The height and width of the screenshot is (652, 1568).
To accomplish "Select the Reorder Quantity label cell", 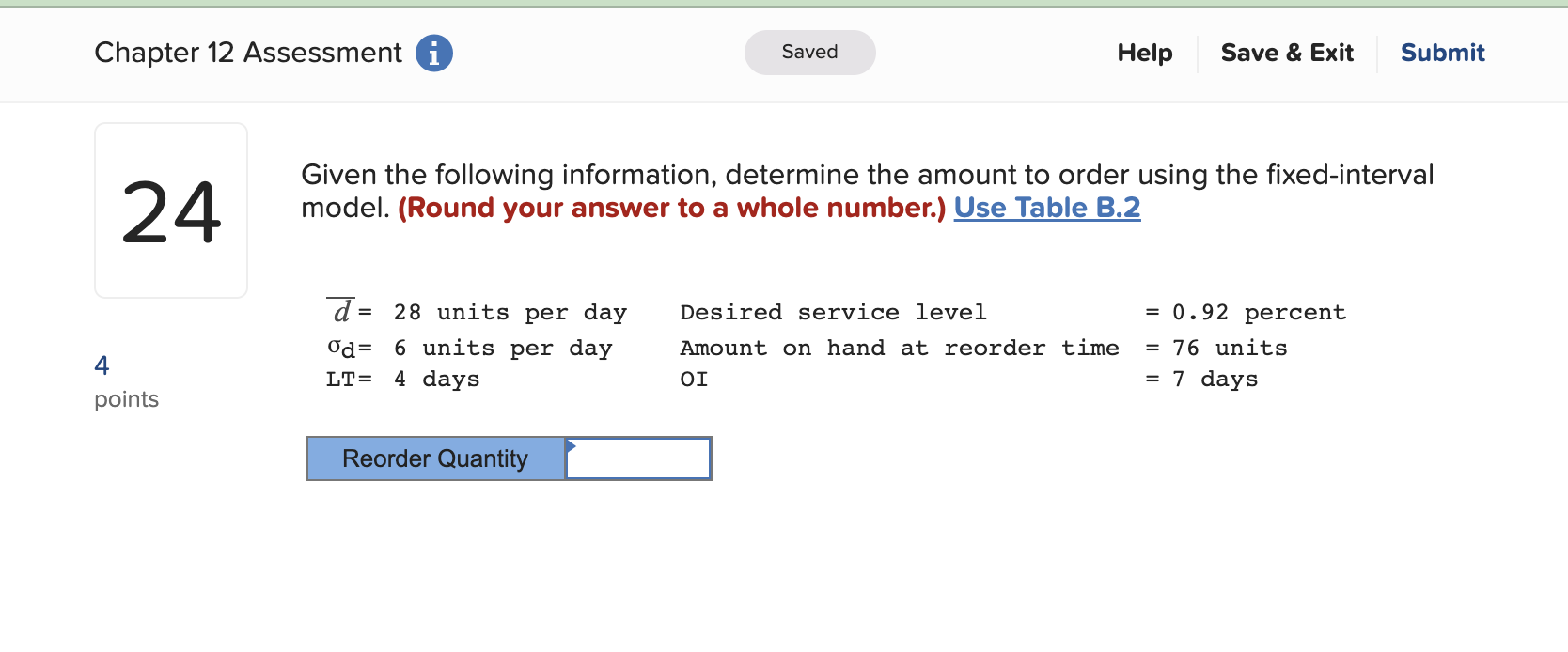I will point(434,458).
